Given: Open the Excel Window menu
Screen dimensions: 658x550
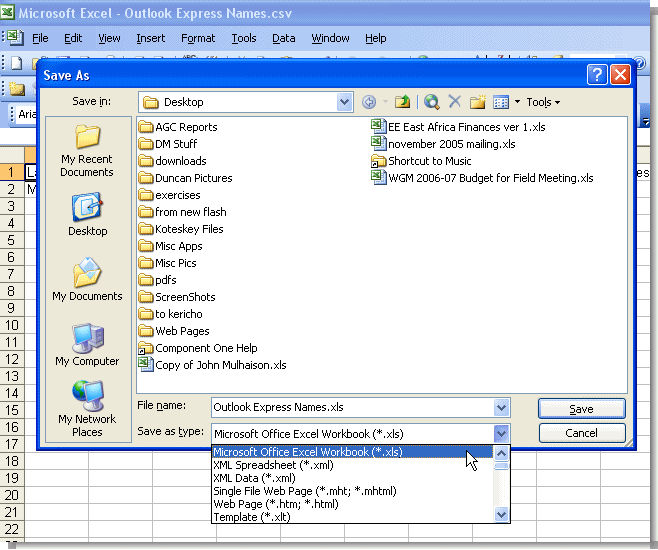Looking at the screenshot, I should pos(330,38).
